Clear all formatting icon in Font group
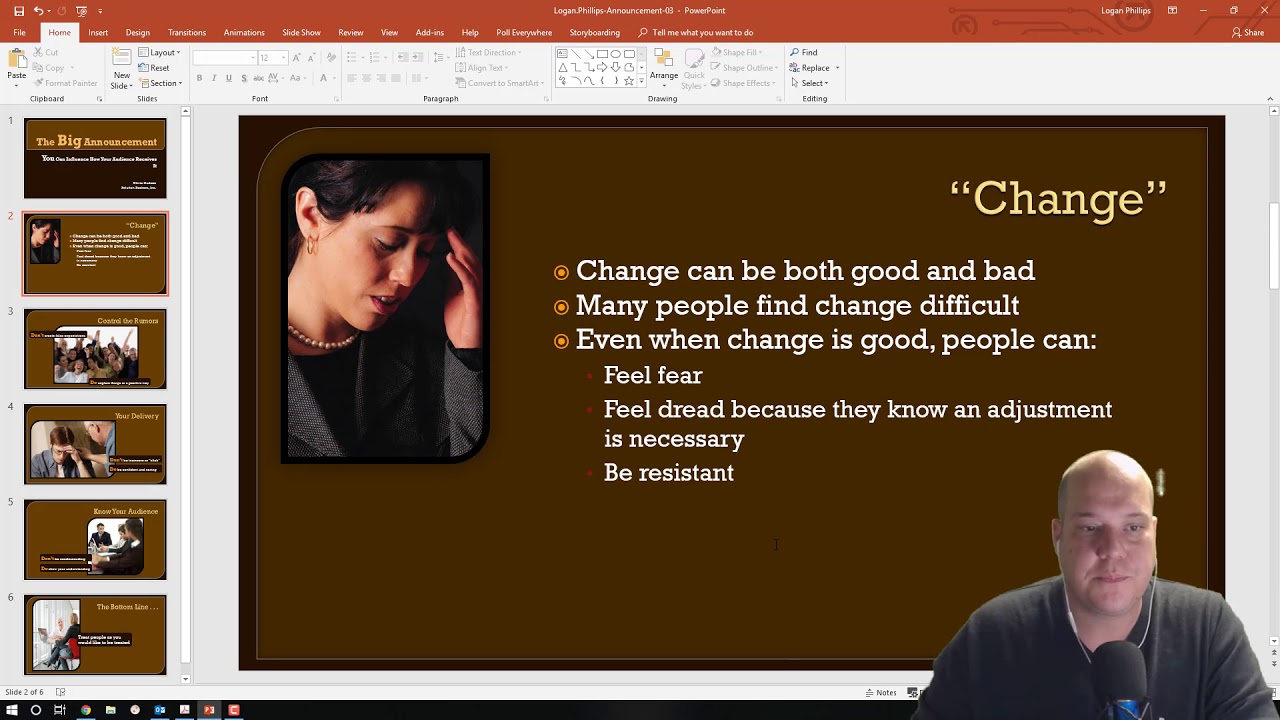 point(331,58)
